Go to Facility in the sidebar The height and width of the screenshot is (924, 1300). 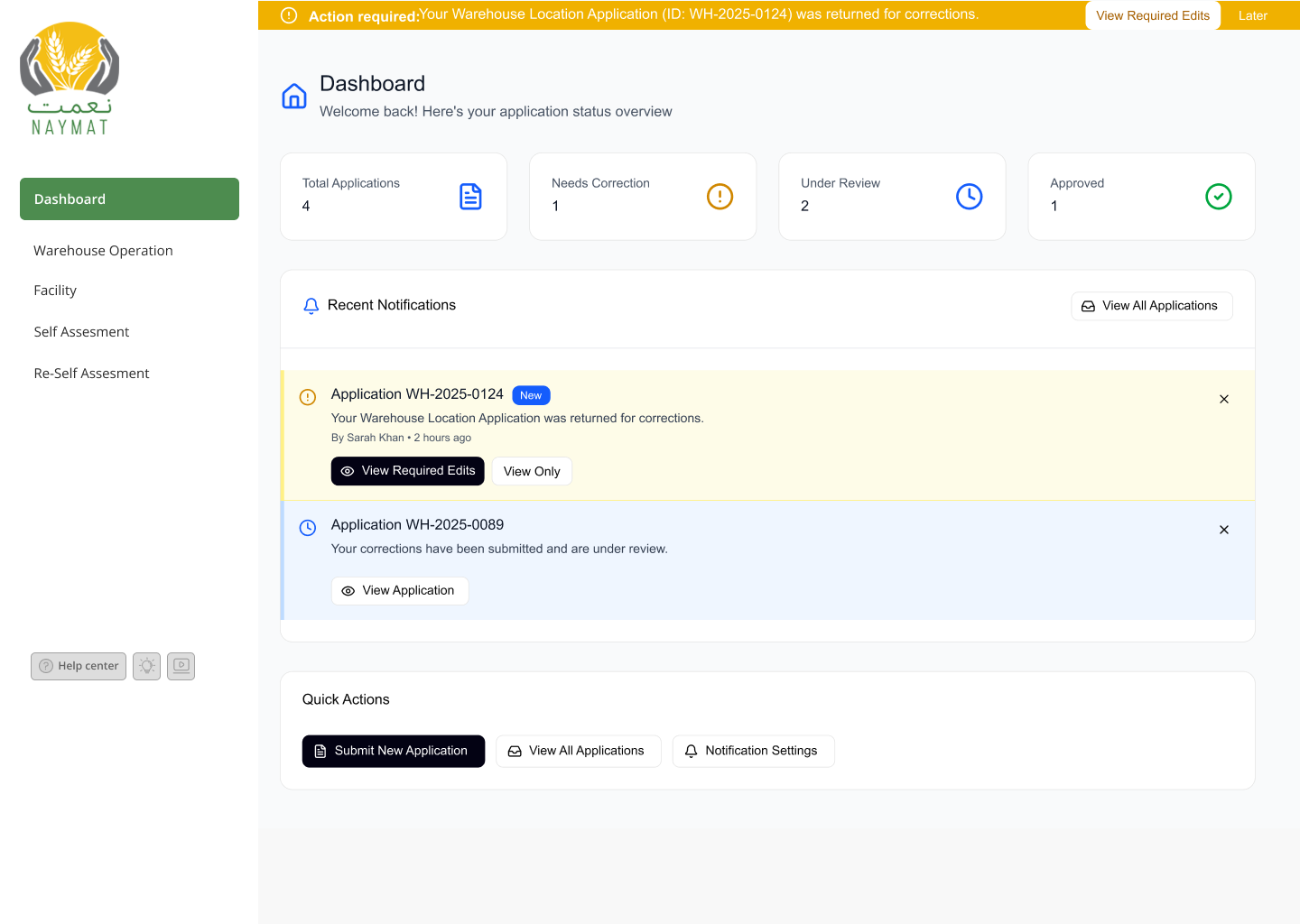(x=55, y=291)
